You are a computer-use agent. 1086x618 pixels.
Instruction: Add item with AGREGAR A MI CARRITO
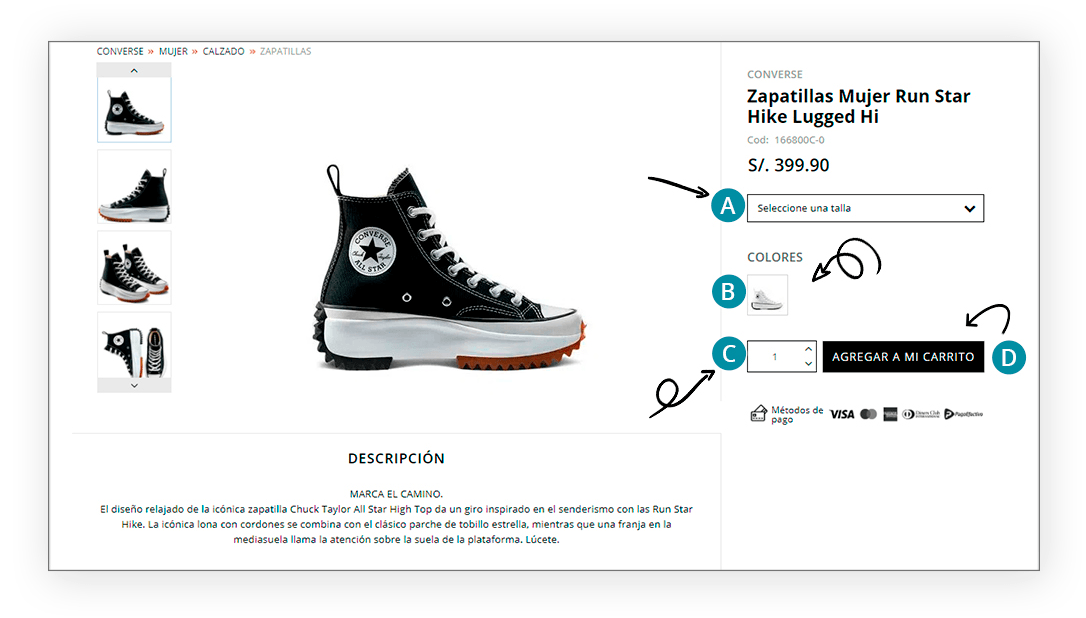click(903, 357)
